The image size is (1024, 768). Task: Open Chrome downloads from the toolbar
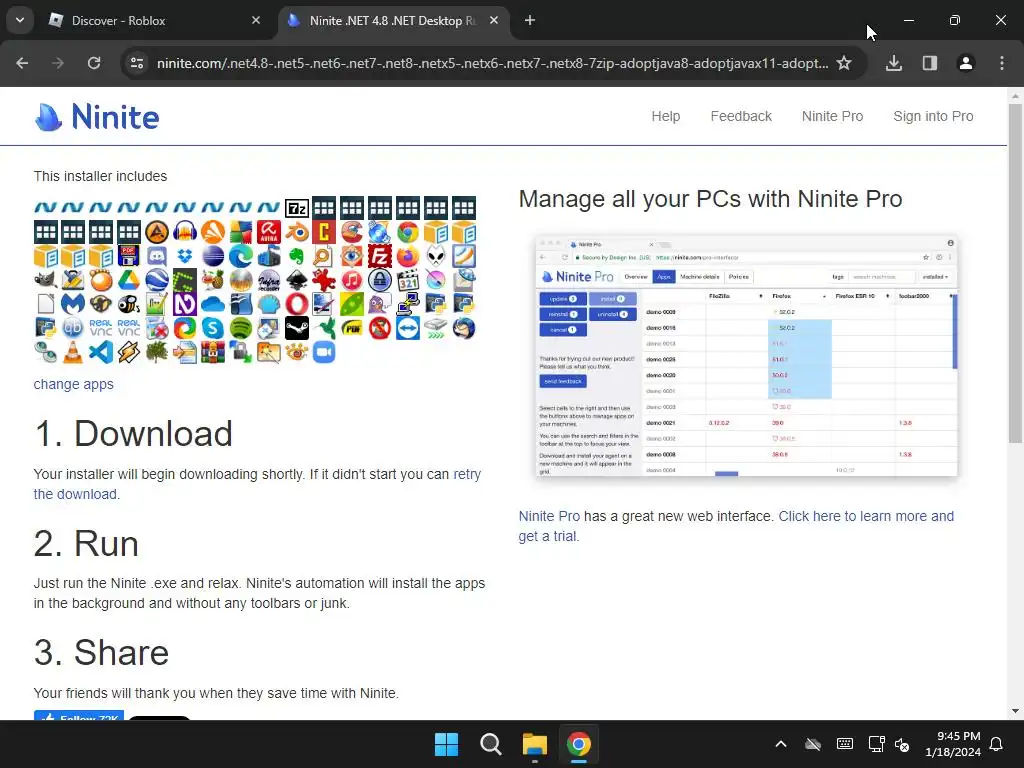894,63
